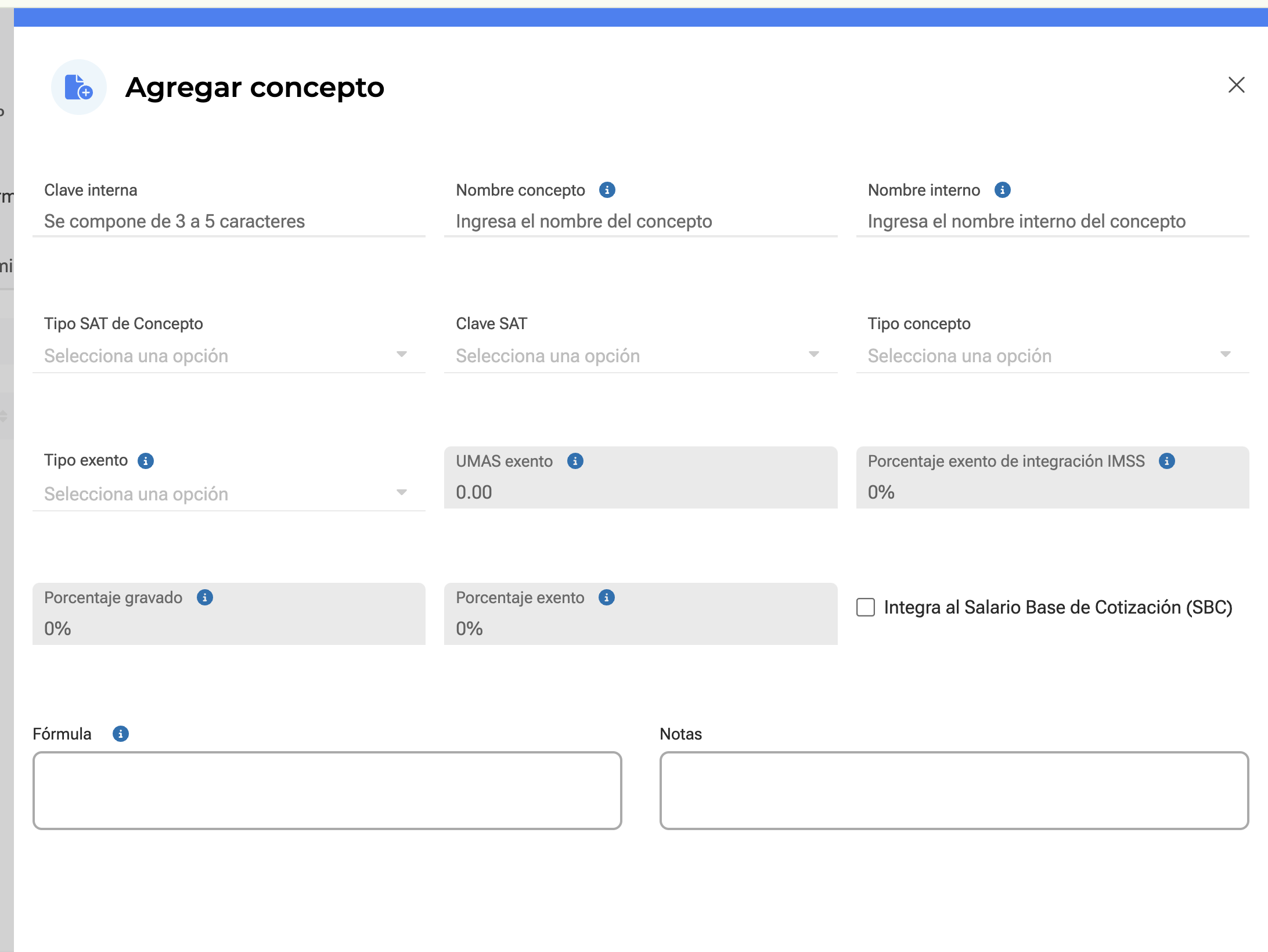Enable Integra al Salario Base de Cotización (SBC)
Viewport: 1268px width, 952px height.
point(865,607)
